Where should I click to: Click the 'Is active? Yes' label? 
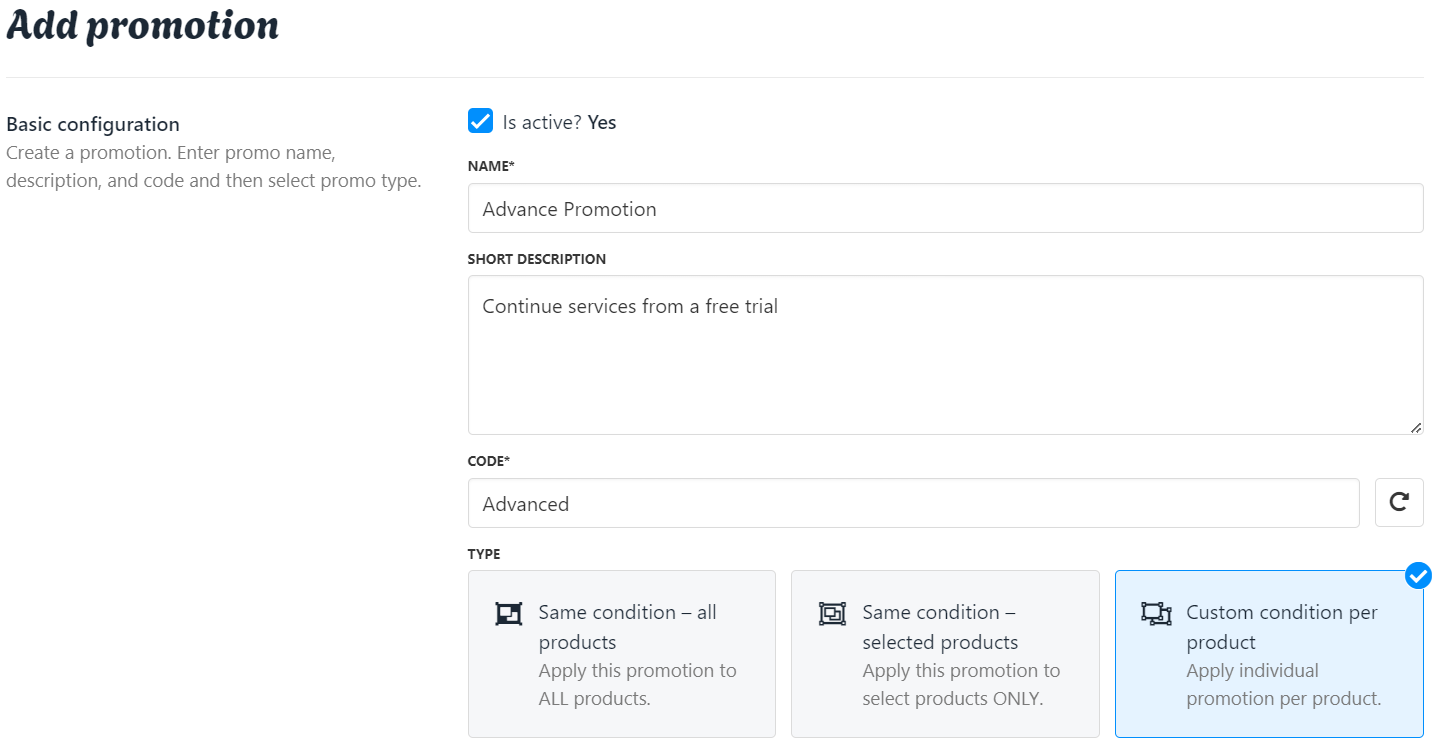559,122
